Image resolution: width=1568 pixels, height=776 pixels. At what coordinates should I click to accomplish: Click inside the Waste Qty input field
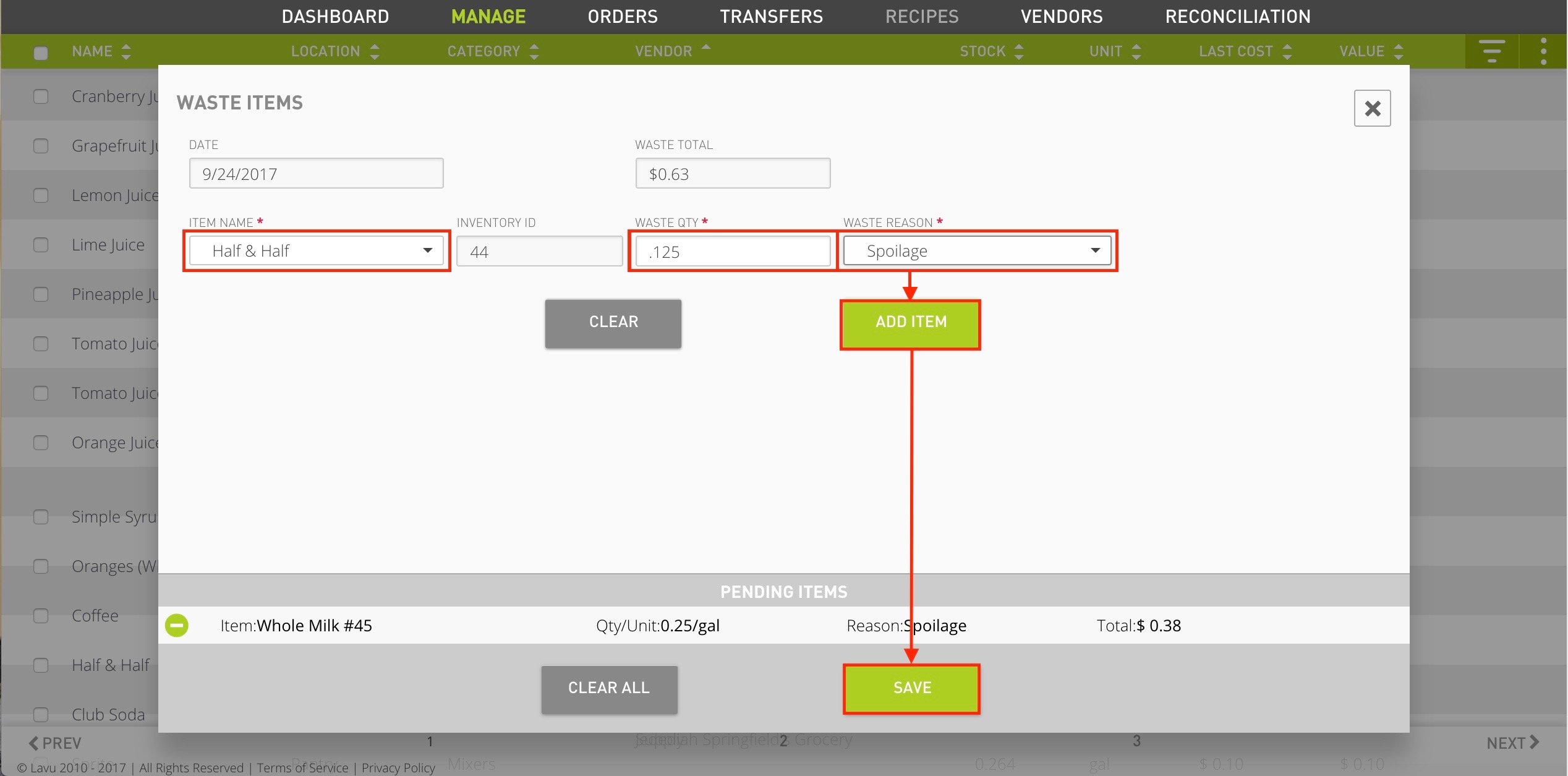click(732, 251)
